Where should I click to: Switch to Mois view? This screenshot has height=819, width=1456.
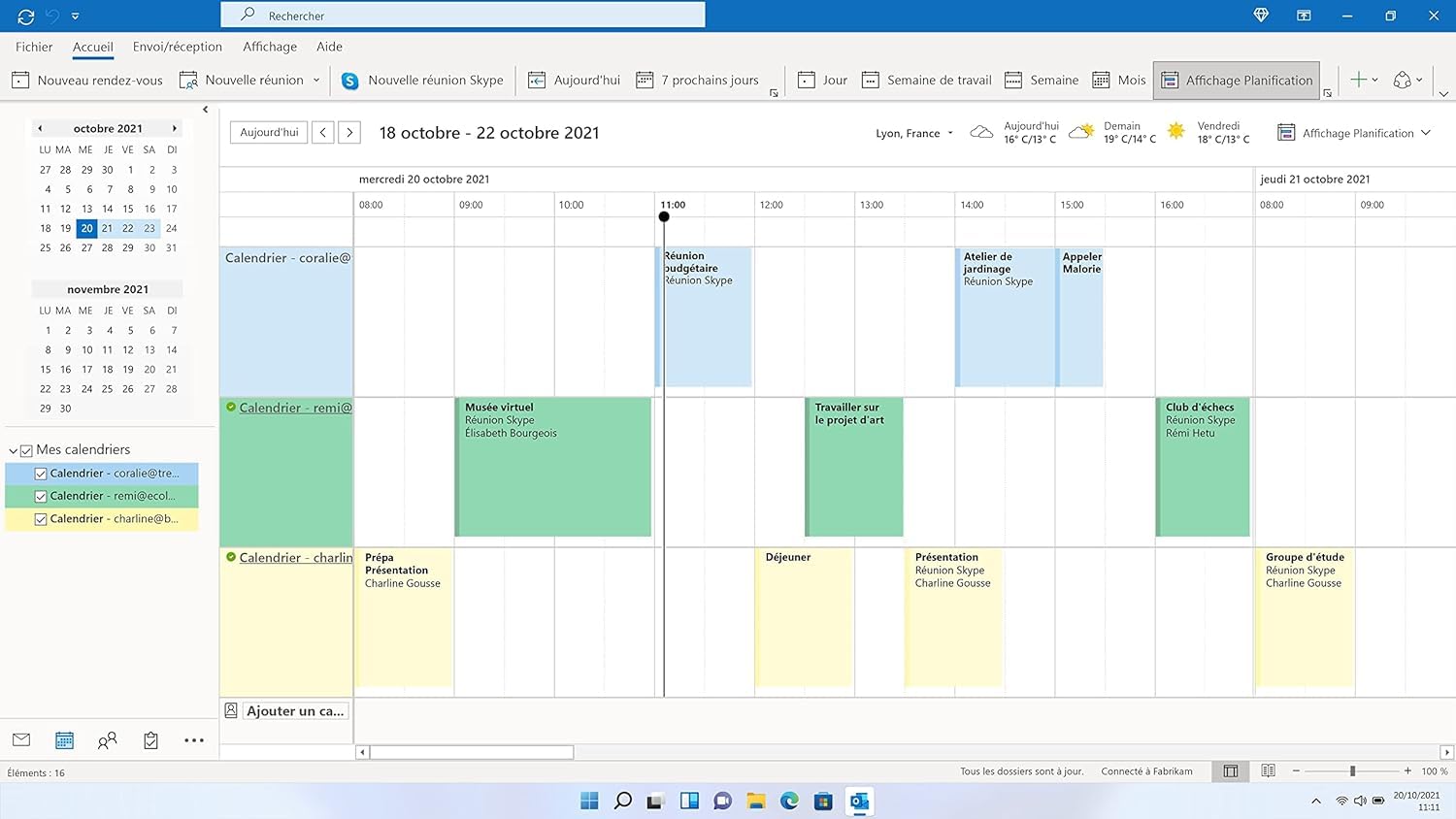click(x=1119, y=81)
